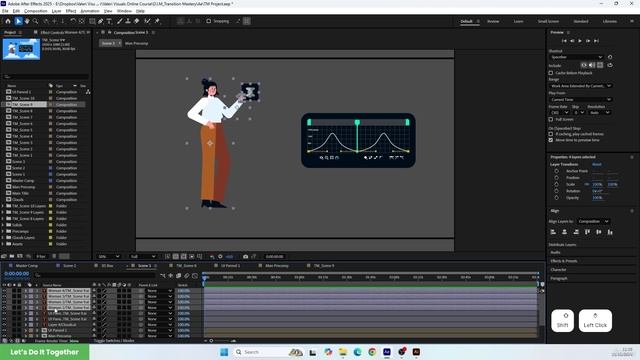Align layers vertically centered
Viewport: 640px width, 360px height.
click(x=599, y=232)
